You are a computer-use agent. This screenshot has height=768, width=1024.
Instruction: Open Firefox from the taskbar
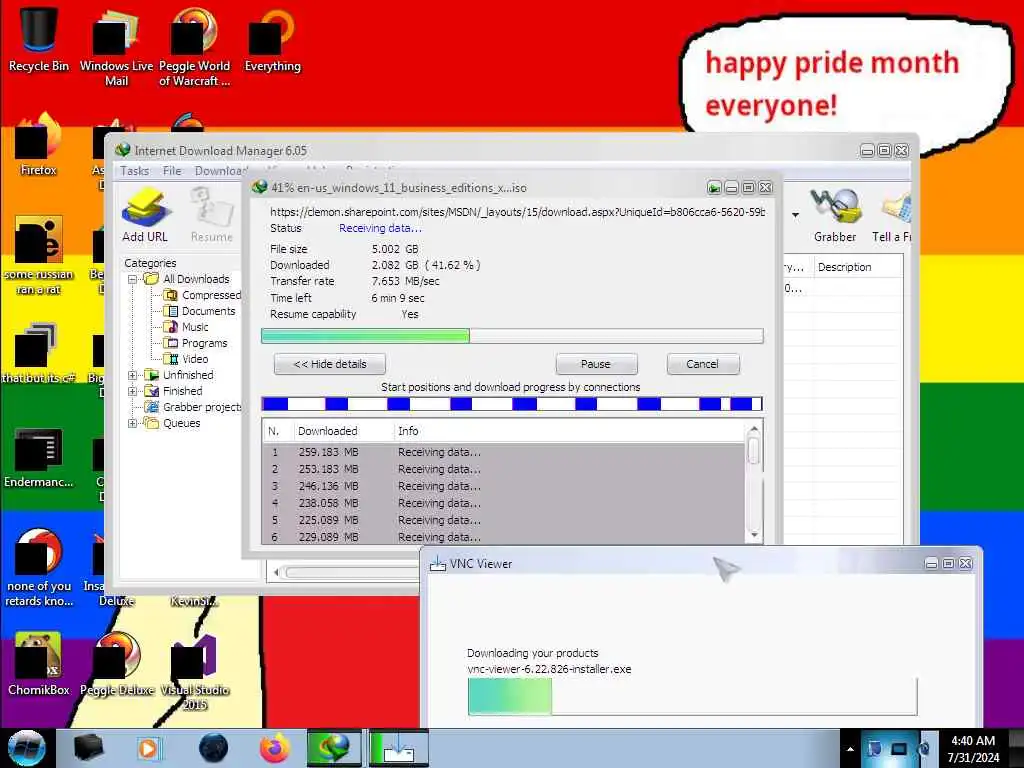[275, 748]
